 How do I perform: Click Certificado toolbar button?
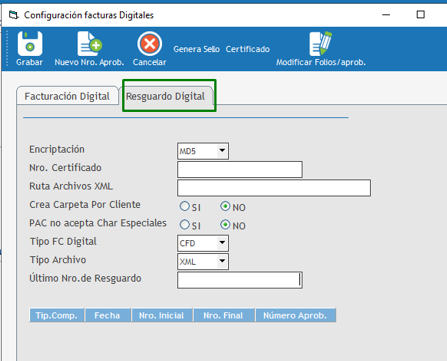(248, 49)
